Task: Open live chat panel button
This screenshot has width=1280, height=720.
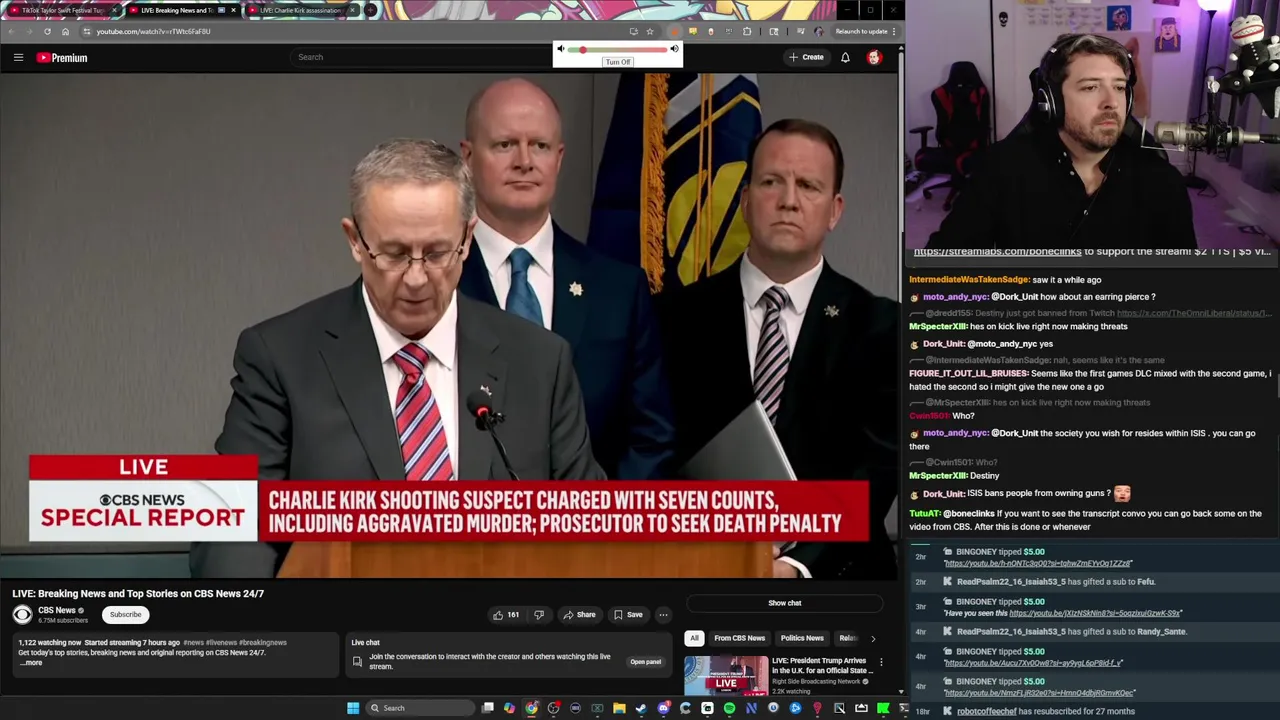Action: (x=645, y=662)
